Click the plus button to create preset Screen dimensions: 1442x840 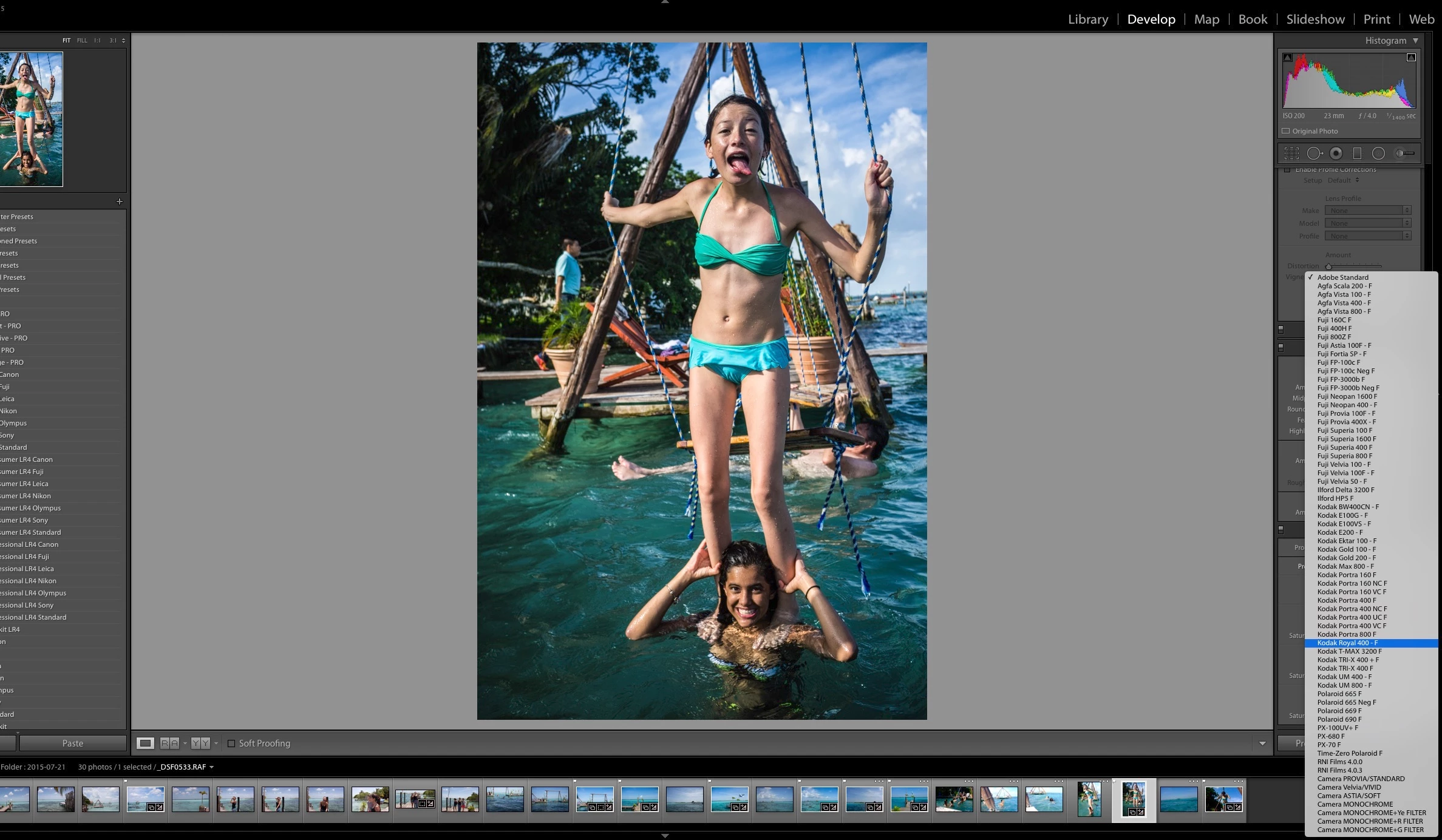point(119,202)
